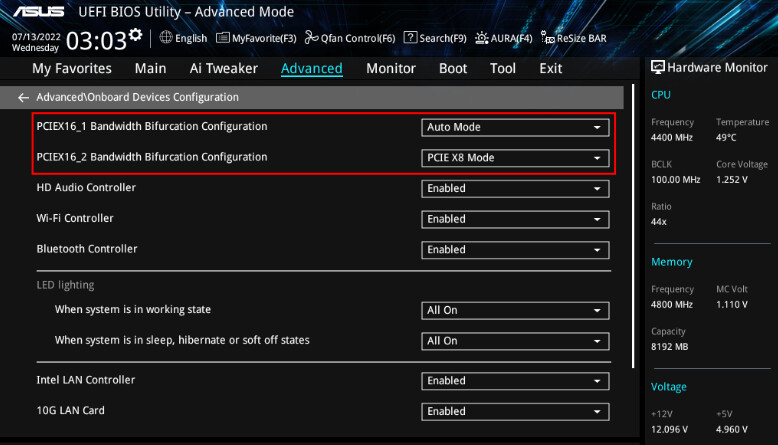Click the 4400 MHz CPU frequency value
This screenshot has height=445, width=778.
pos(672,138)
